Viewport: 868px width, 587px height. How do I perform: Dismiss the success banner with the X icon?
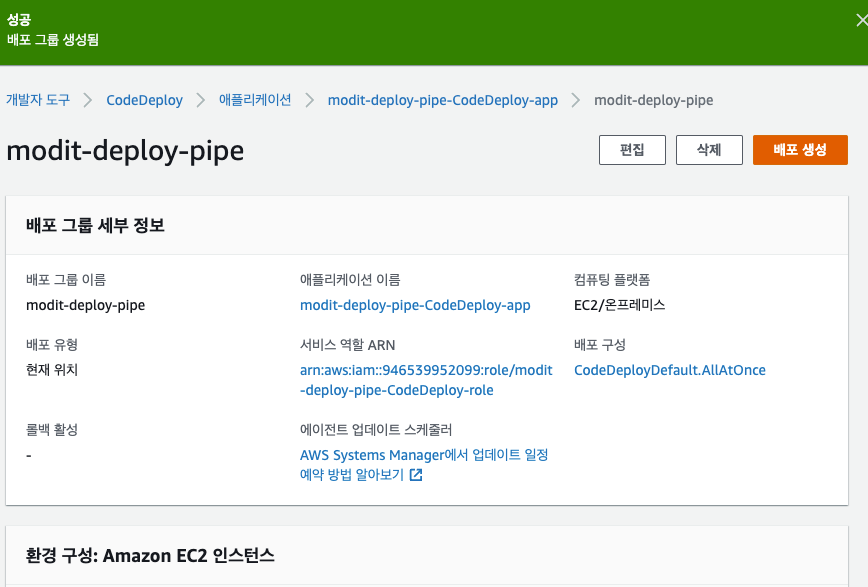(861, 20)
